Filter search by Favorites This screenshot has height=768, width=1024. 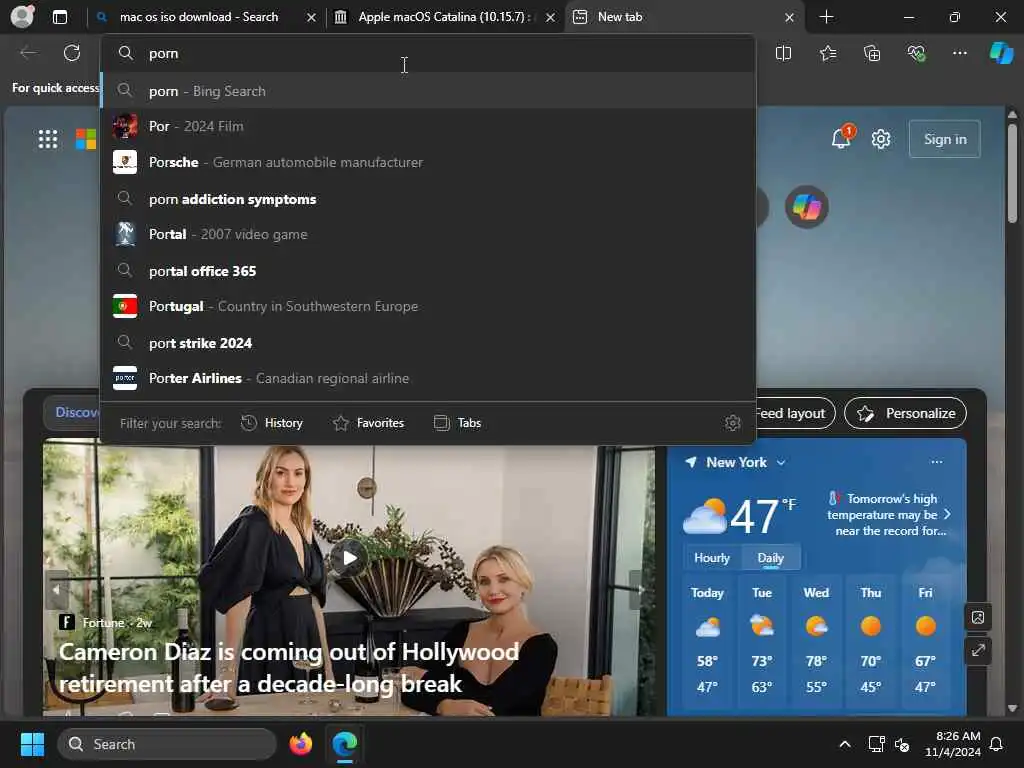point(368,423)
